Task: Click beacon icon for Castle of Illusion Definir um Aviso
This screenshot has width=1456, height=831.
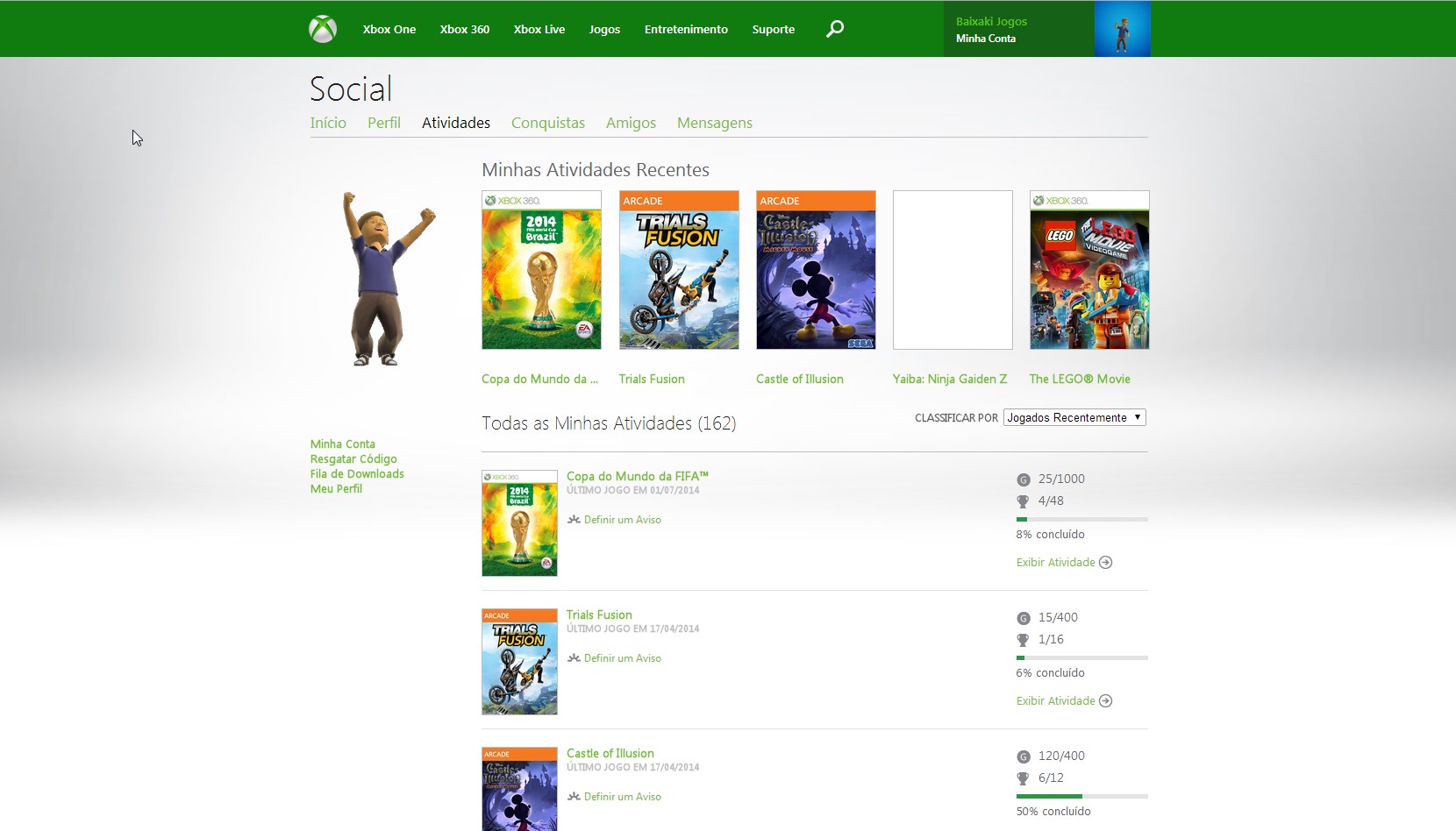Action: click(x=574, y=797)
